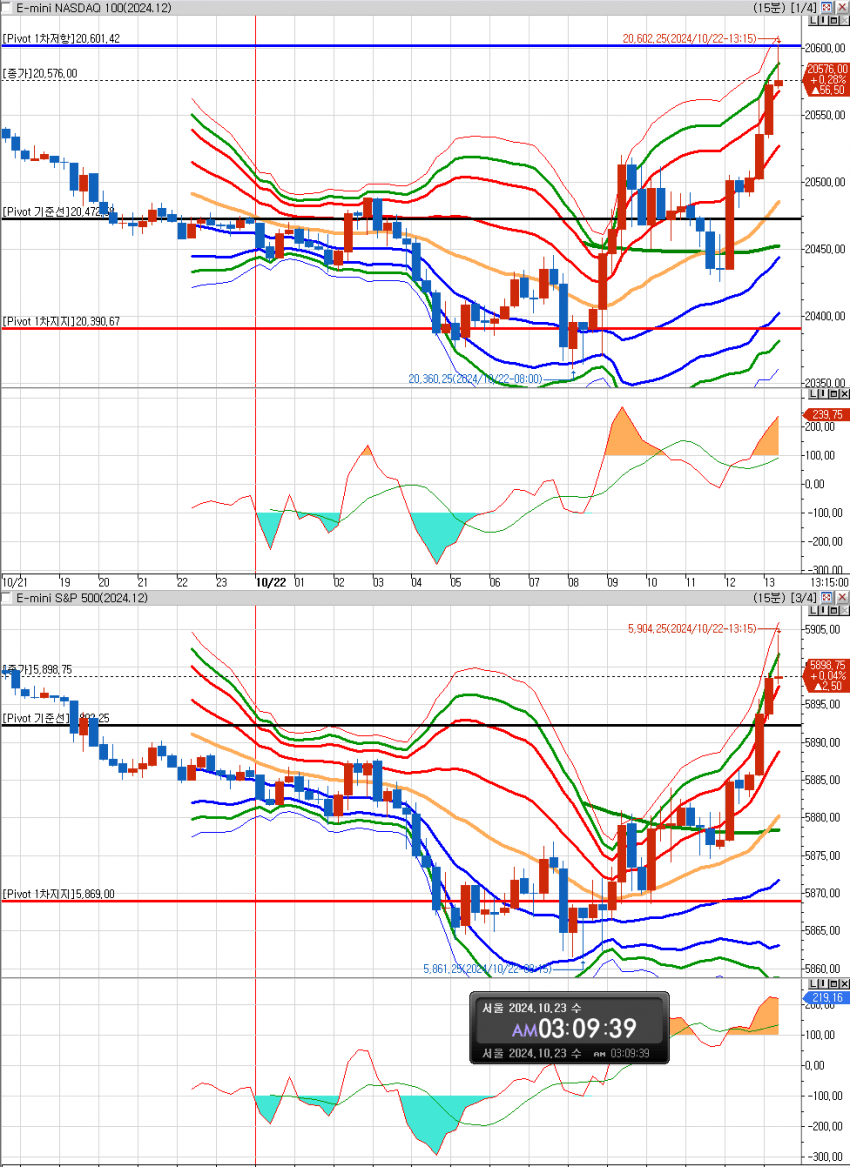Viewport: 850px width, 1167px height.
Task: Expand the NASDAQ 100 chart with the blue maximize icon
Action: click(x=828, y=7)
